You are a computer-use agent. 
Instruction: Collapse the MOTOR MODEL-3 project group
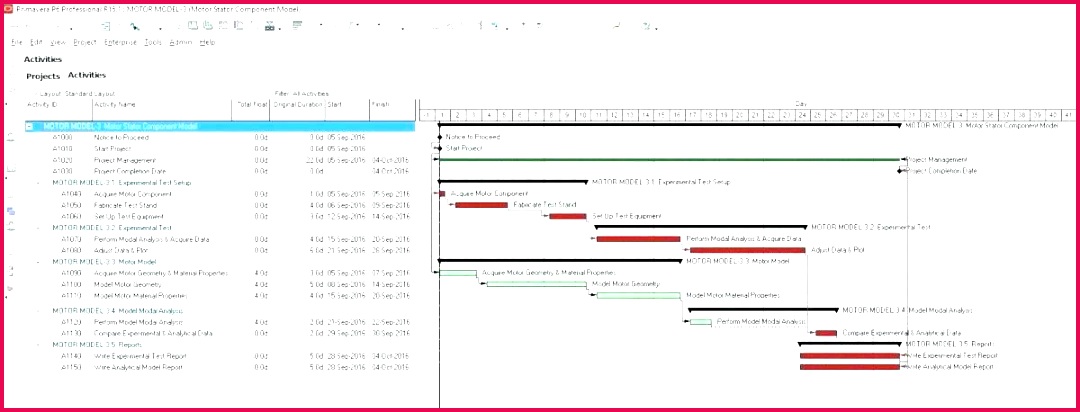29,127
